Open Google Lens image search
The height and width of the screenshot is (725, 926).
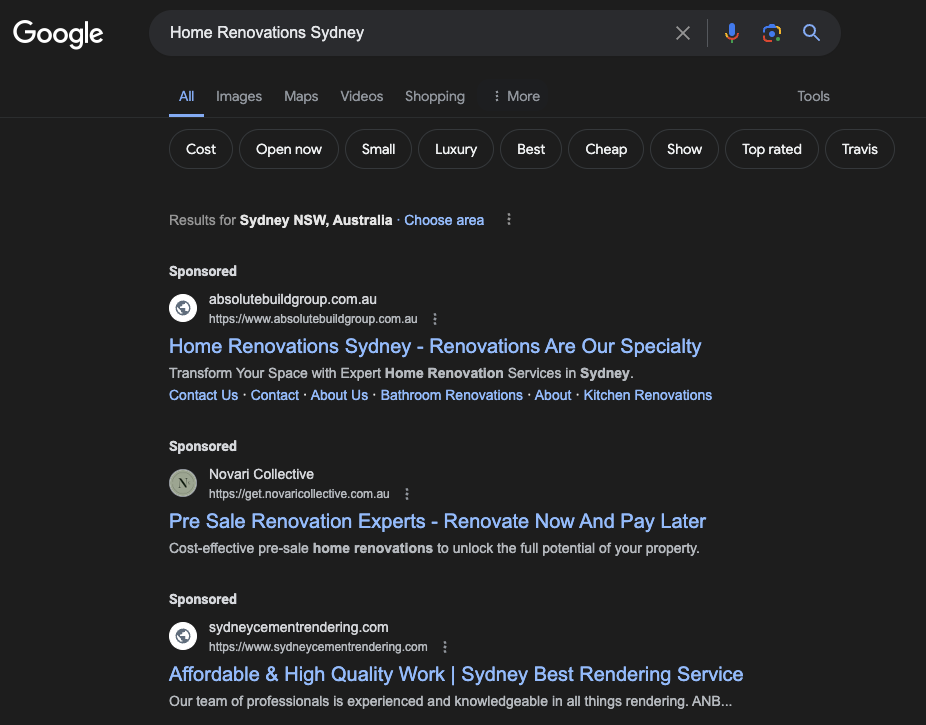[x=771, y=33]
